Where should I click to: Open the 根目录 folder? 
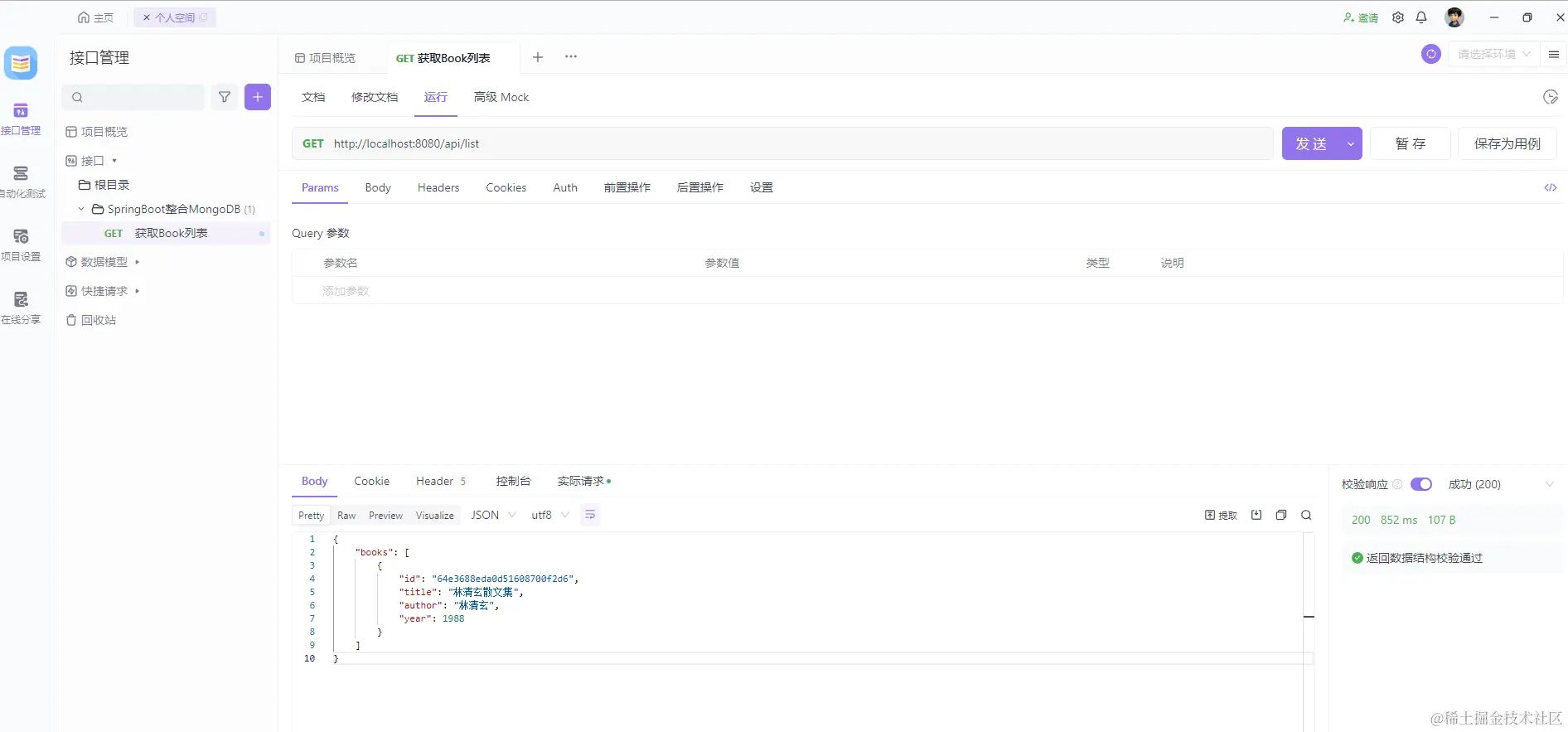[104, 185]
